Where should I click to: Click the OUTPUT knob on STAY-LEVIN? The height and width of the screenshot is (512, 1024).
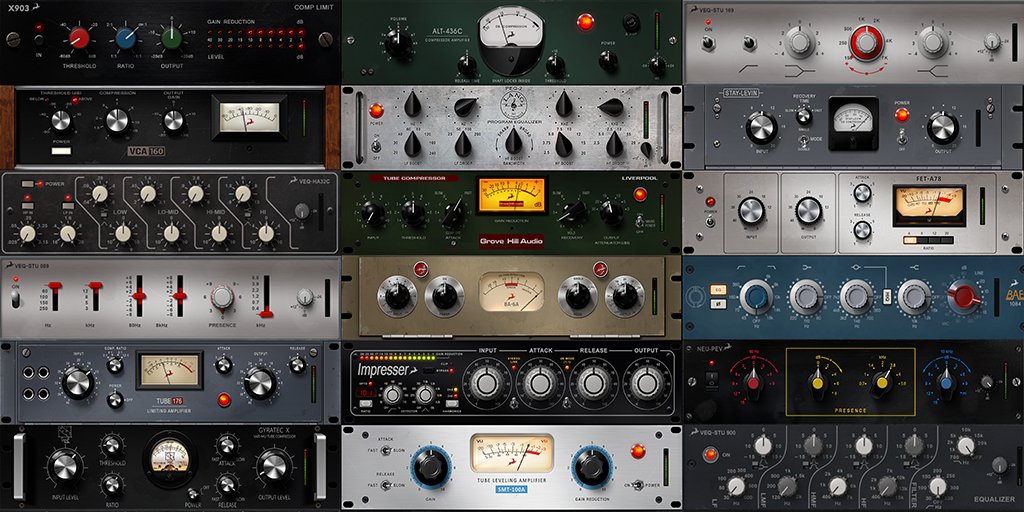(943, 127)
